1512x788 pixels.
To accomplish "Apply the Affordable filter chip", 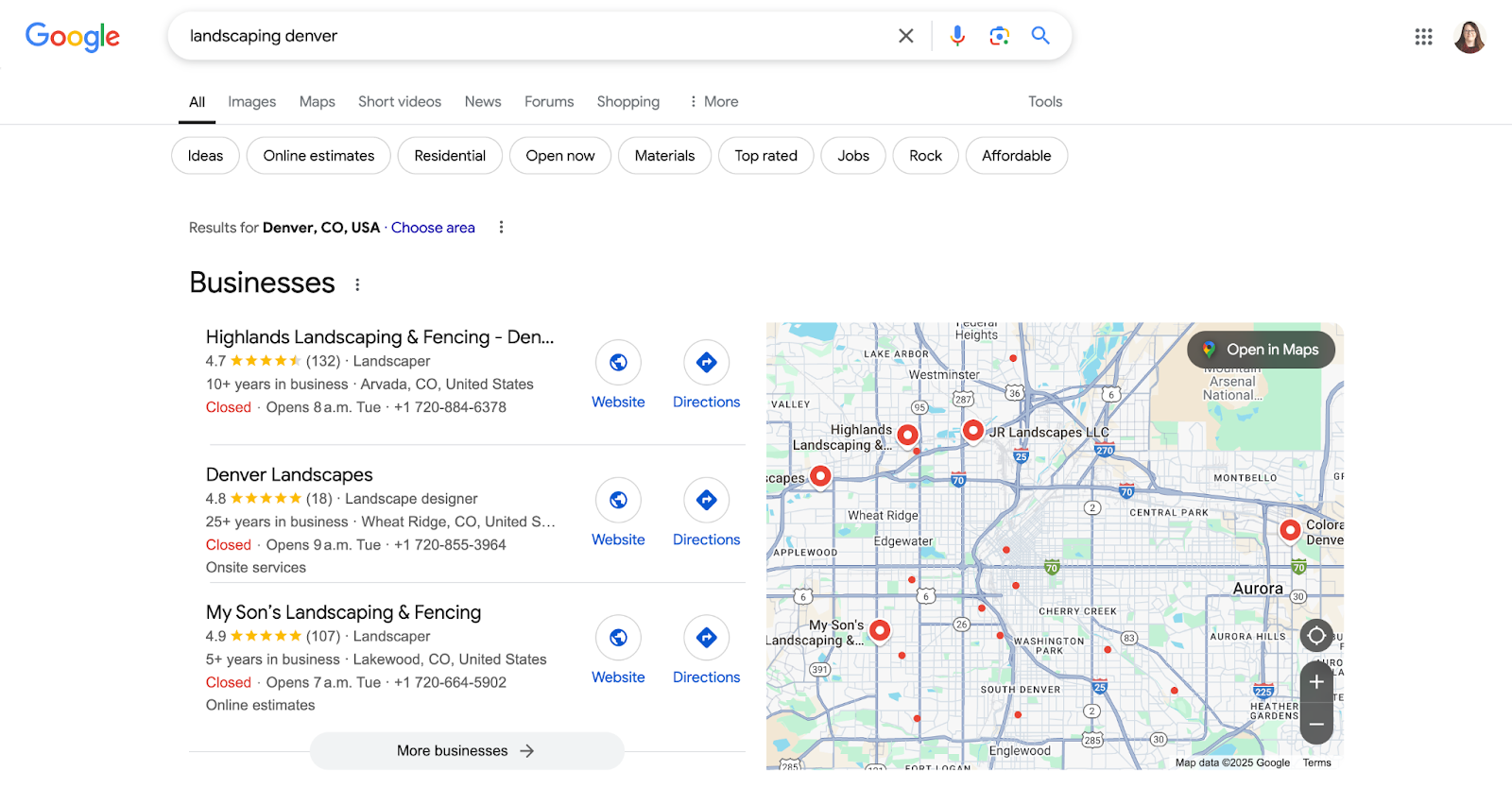I will point(1017,156).
